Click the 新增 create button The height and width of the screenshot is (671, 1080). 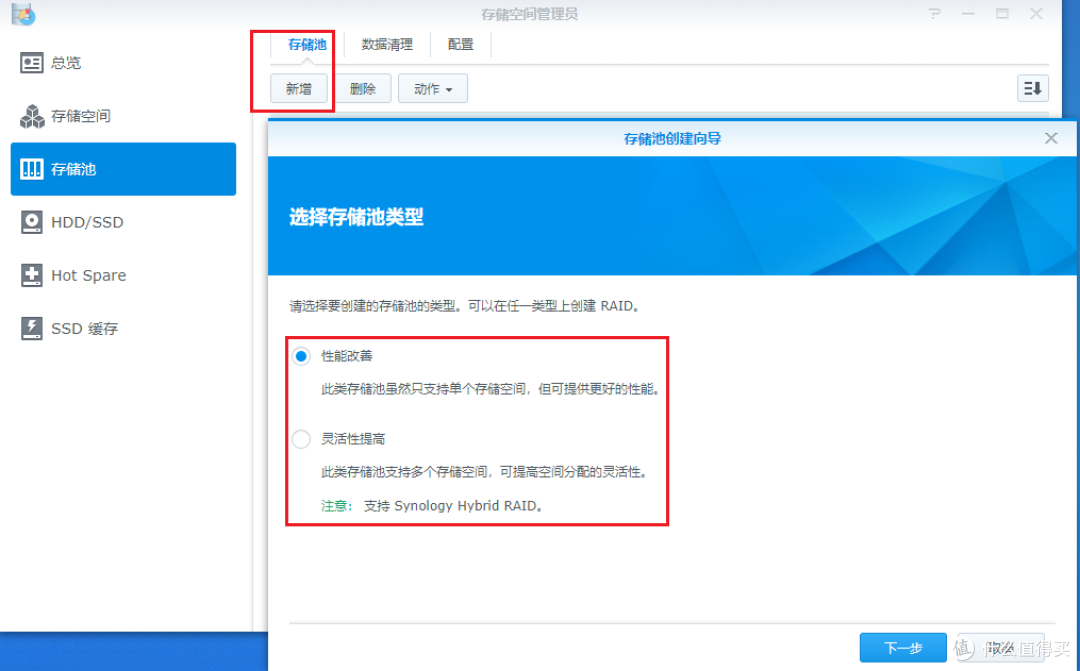[x=298, y=89]
